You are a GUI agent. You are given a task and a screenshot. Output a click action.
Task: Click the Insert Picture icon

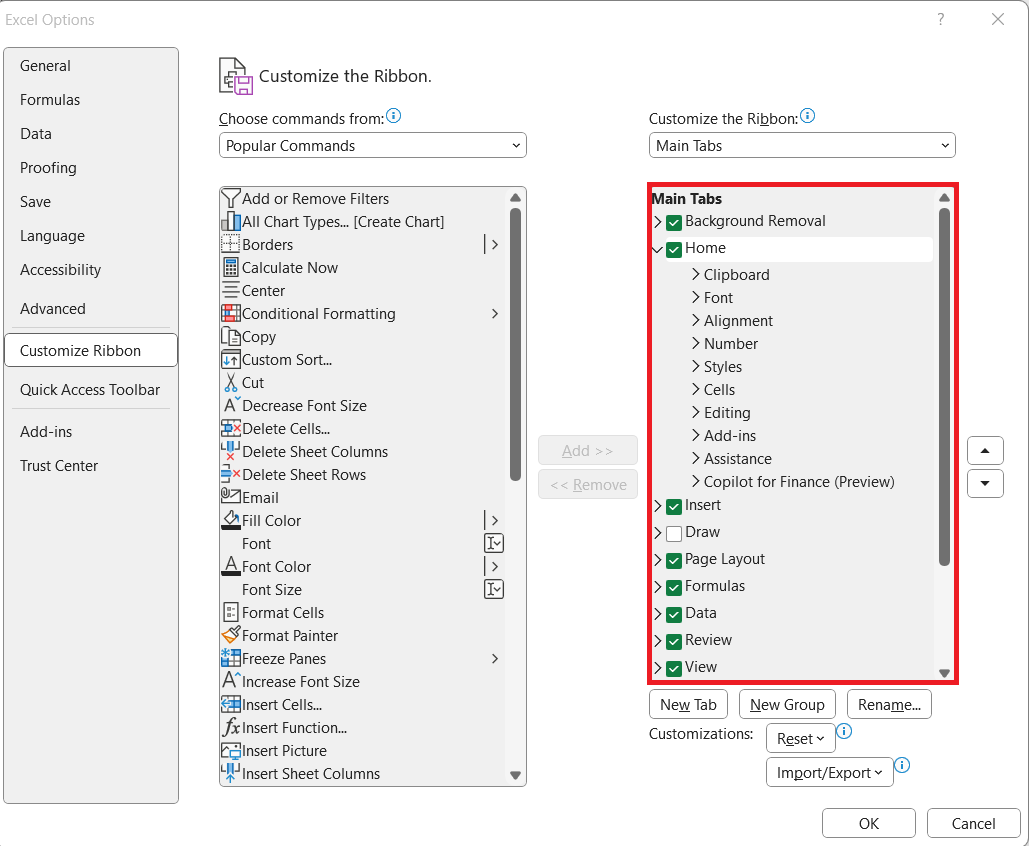coord(230,750)
